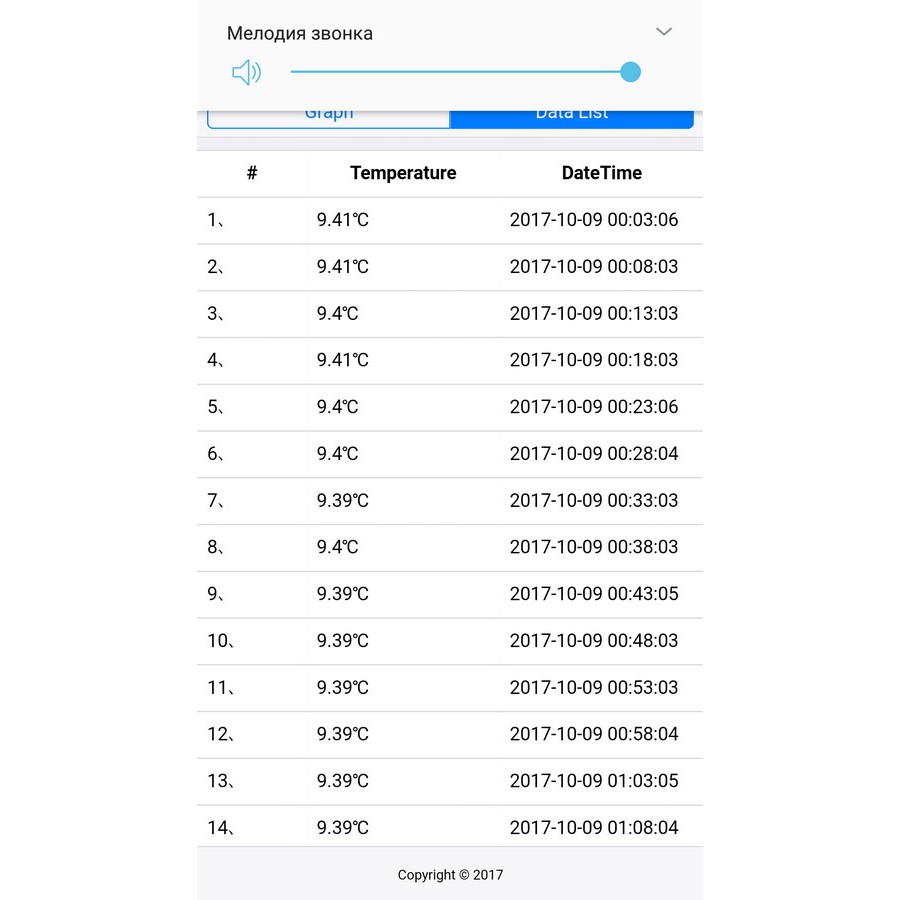Image resolution: width=900 pixels, height=900 pixels.
Task: Click the 00:18:03 timestamp in row 4
Action: (593, 360)
